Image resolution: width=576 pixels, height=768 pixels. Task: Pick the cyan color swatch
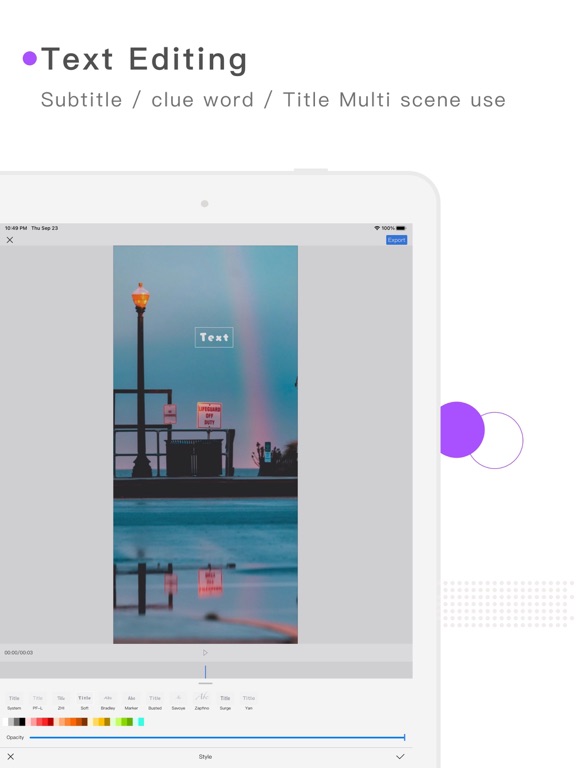click(141, 721)
